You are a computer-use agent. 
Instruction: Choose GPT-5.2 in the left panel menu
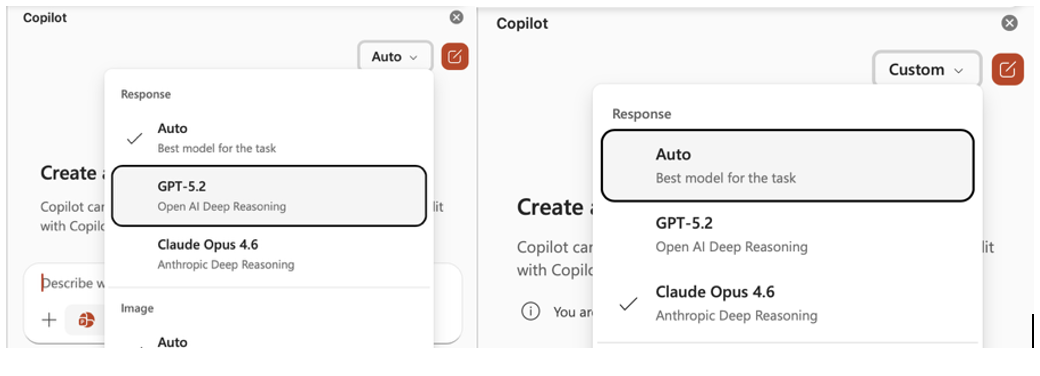pos(269,196)
